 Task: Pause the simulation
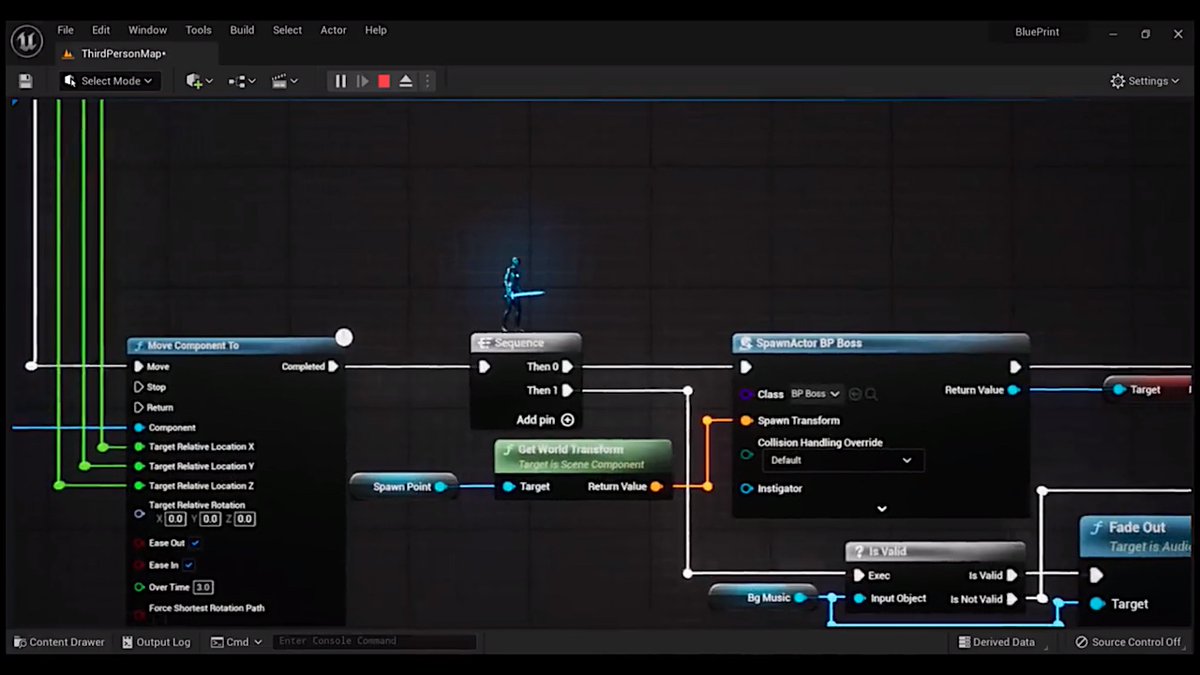[340, 81]
